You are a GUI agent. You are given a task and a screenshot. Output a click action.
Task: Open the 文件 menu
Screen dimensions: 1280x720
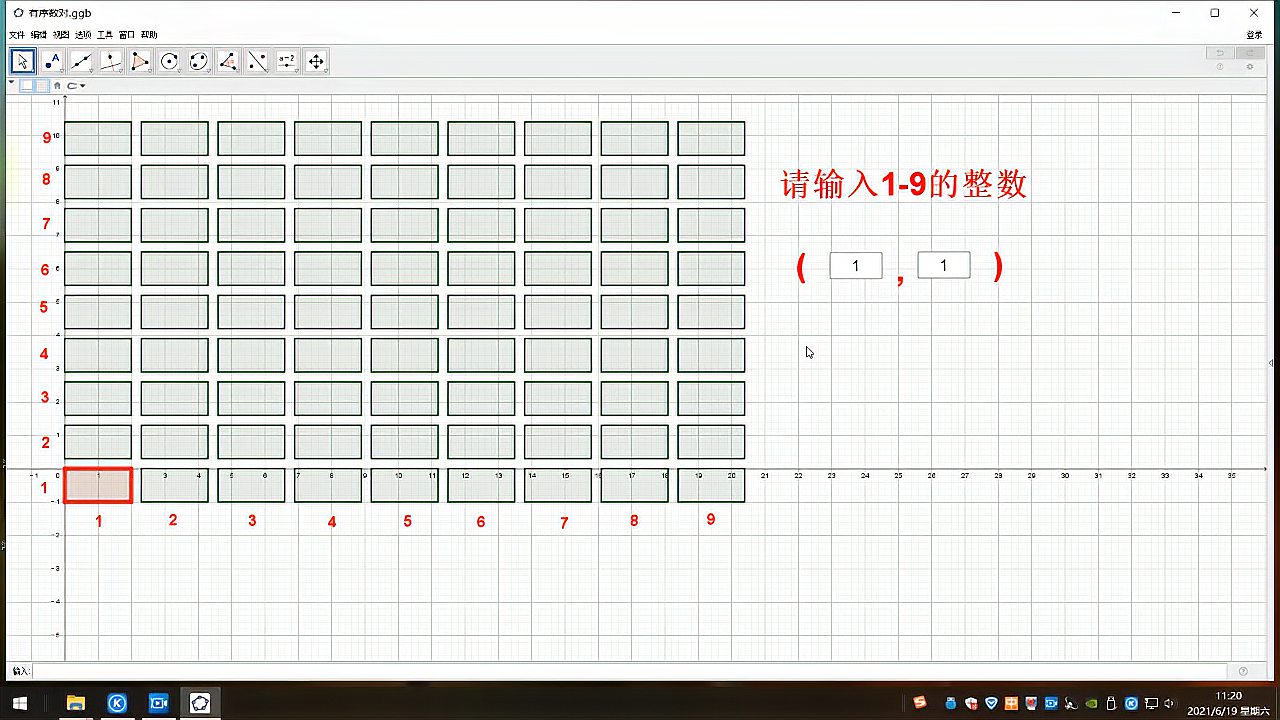pyautogui.click(x=17, y=35)
